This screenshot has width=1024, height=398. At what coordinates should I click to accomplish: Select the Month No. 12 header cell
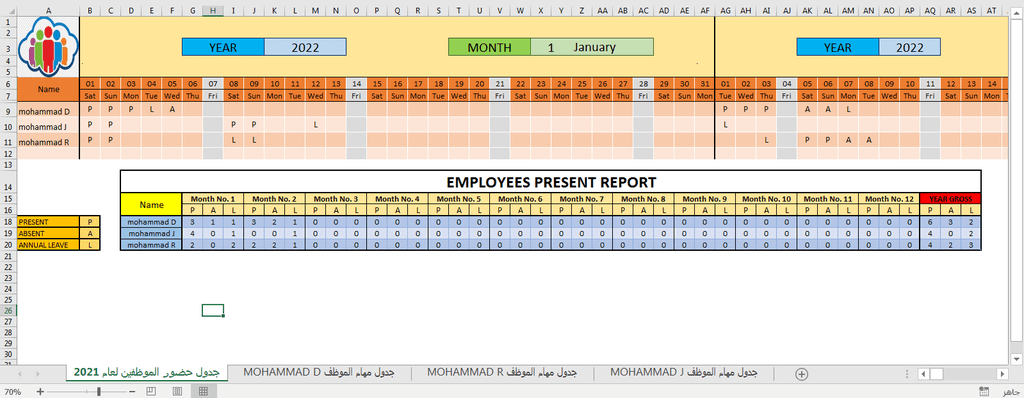click(x=888, y=199)
